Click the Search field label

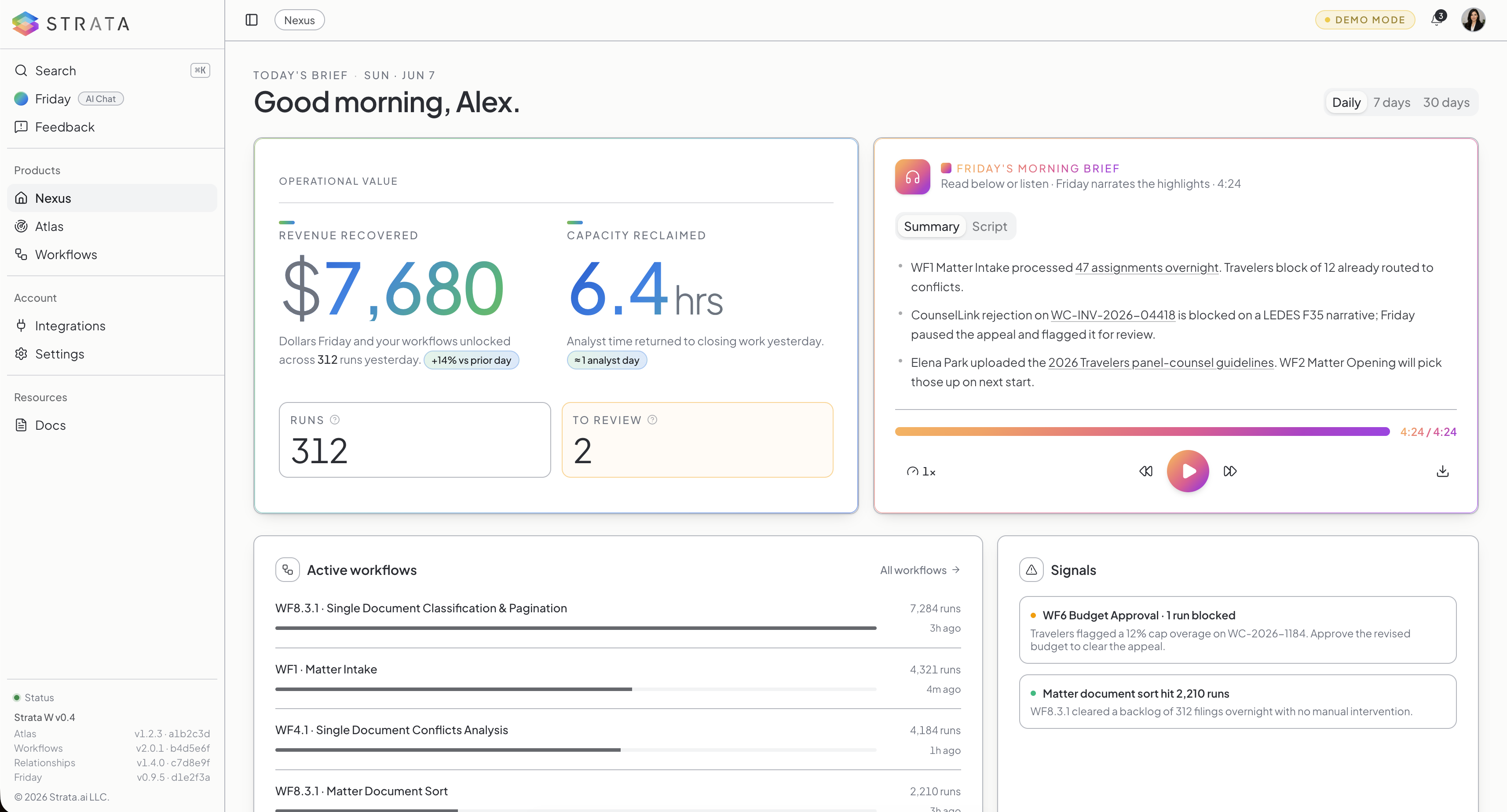55,70
